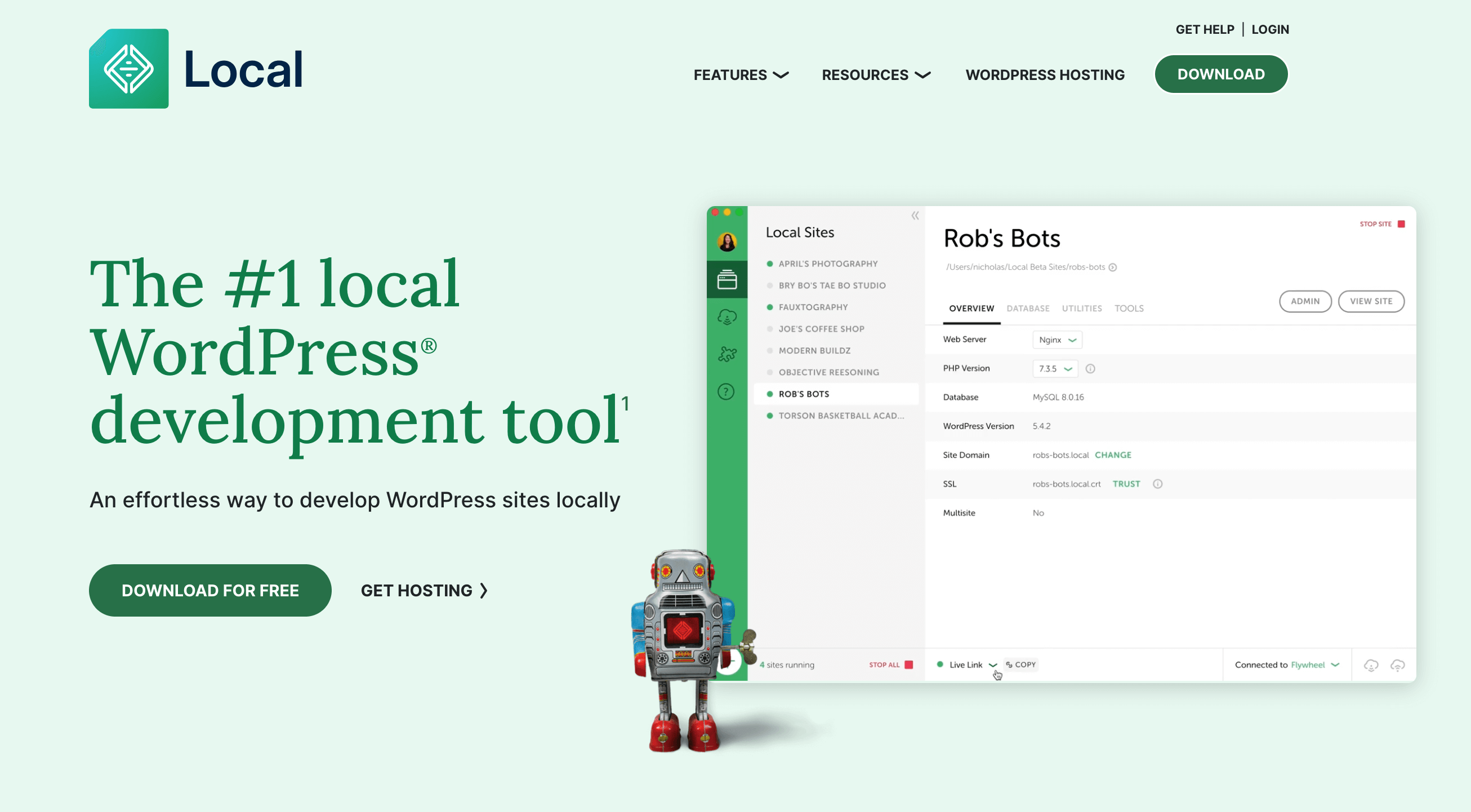This screenshot has width=1471, height=812.
Task: Click the Stop All text
Action: pos(884,664)
